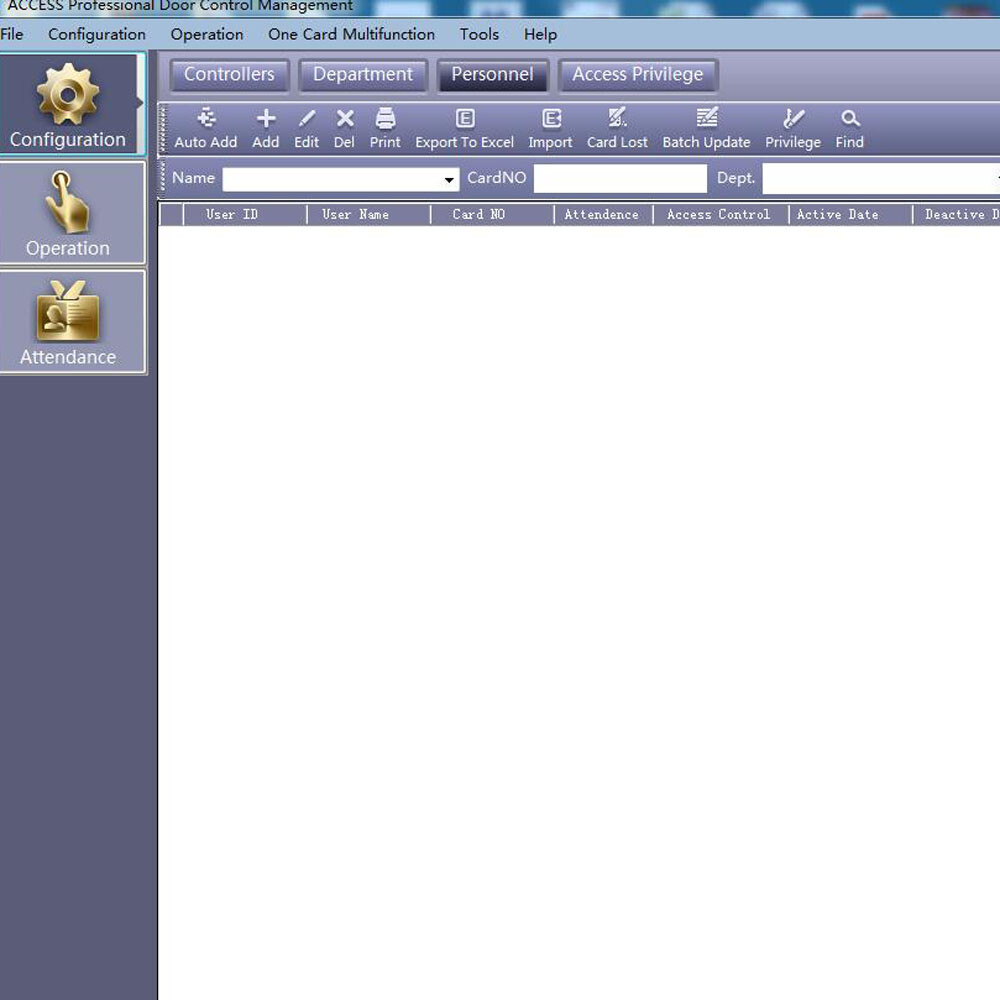Sort by the User ID column header
Viewport: 1000px width, 1000px height.
click(x=232, y=214)
